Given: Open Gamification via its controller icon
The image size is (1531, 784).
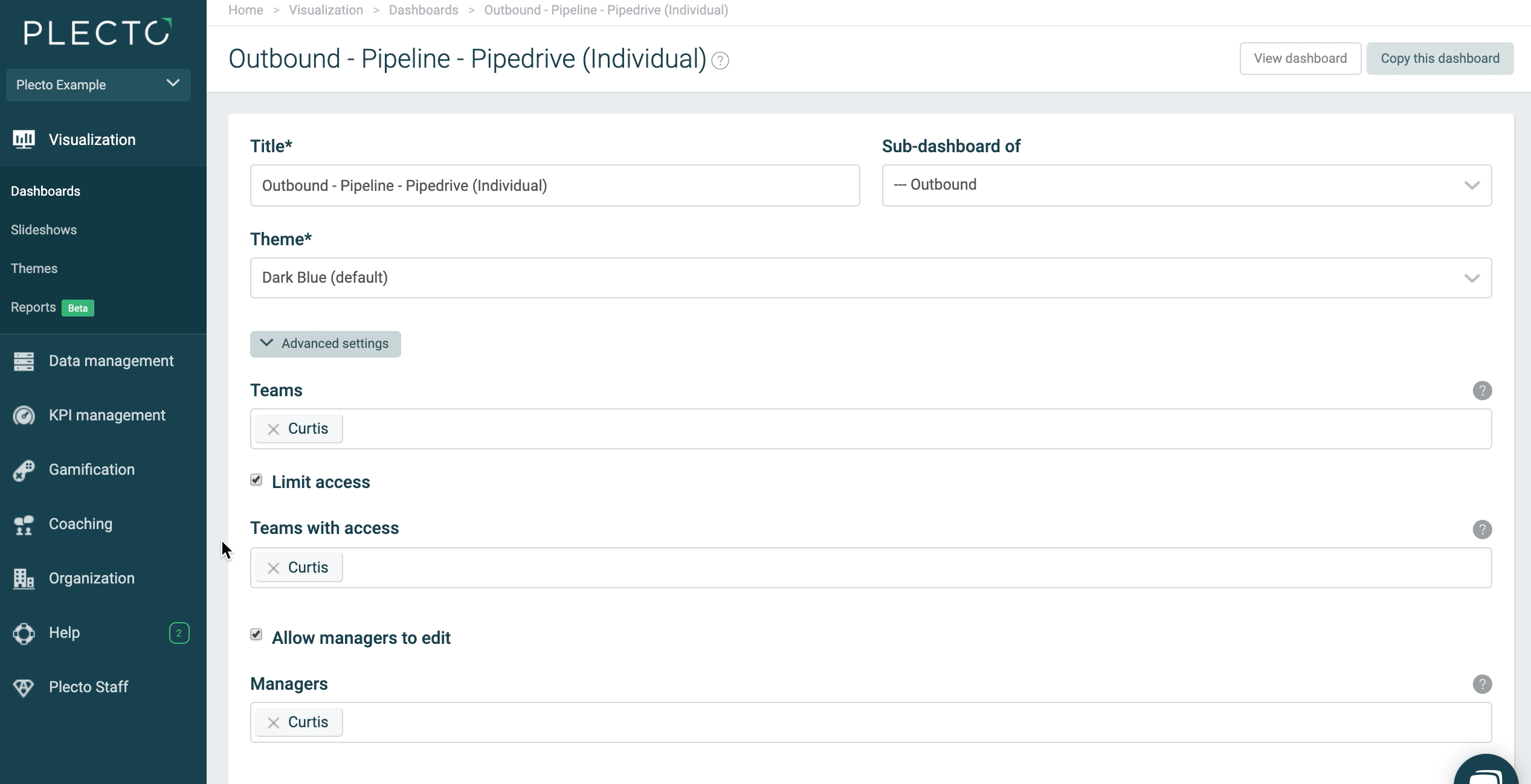Looking at the screenshot, I should click(24, 470).
